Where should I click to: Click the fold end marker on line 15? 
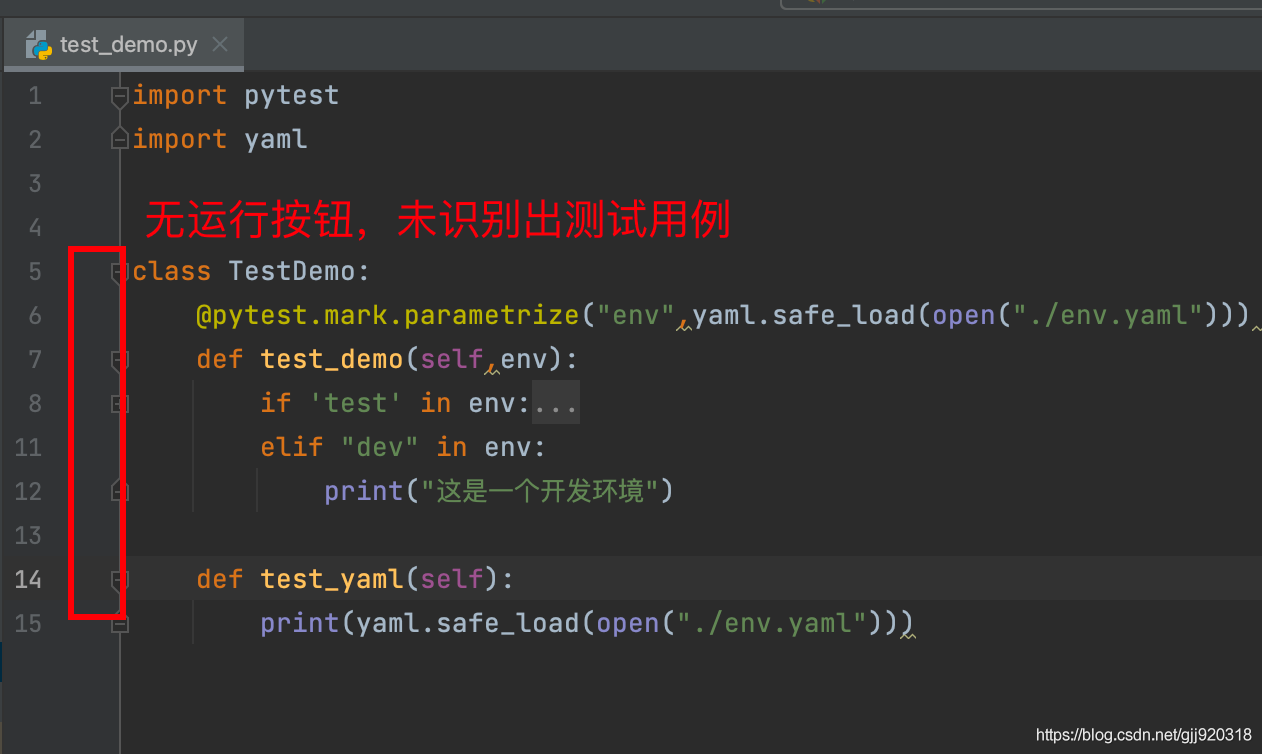(x=120, y=623)
